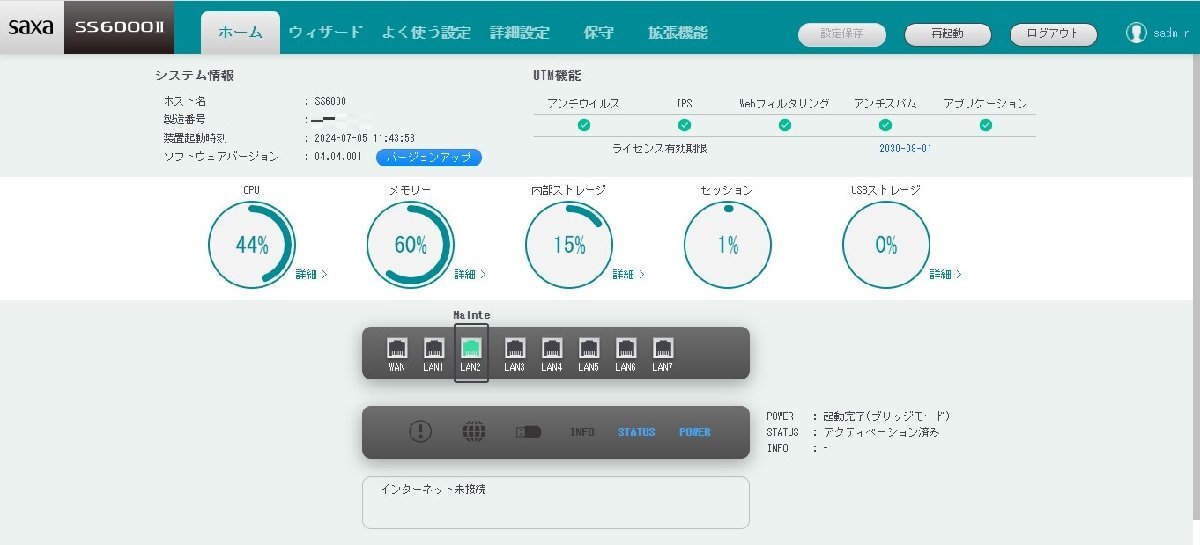Click the LAN1 port icon

tap(434, 348)
